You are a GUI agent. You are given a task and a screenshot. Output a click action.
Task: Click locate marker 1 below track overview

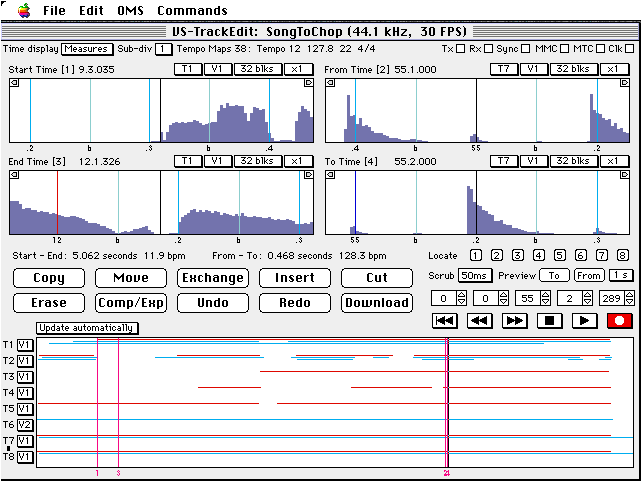pyautogui.click(x=97, y=473)
